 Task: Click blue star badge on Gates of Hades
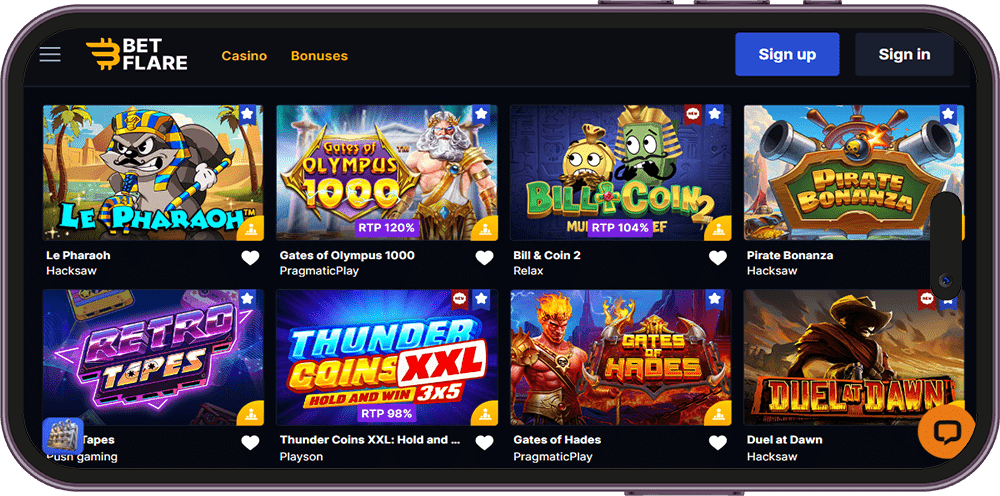coord(714,298)
